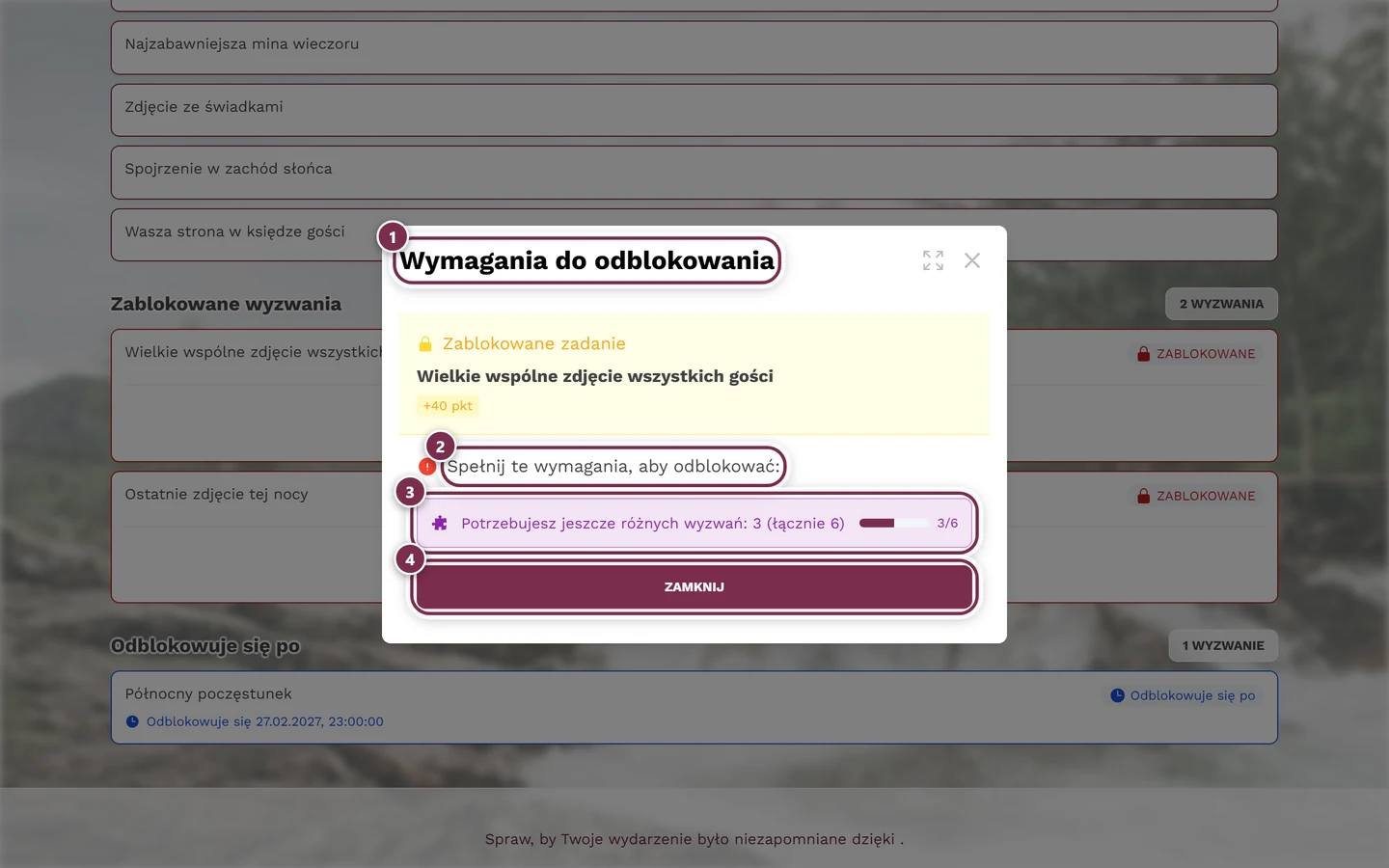1389x868 pixels.
Task: Click red lock icon on Wielkie wspólne zdjęcie card
Action: click(x=1143, y=354)
